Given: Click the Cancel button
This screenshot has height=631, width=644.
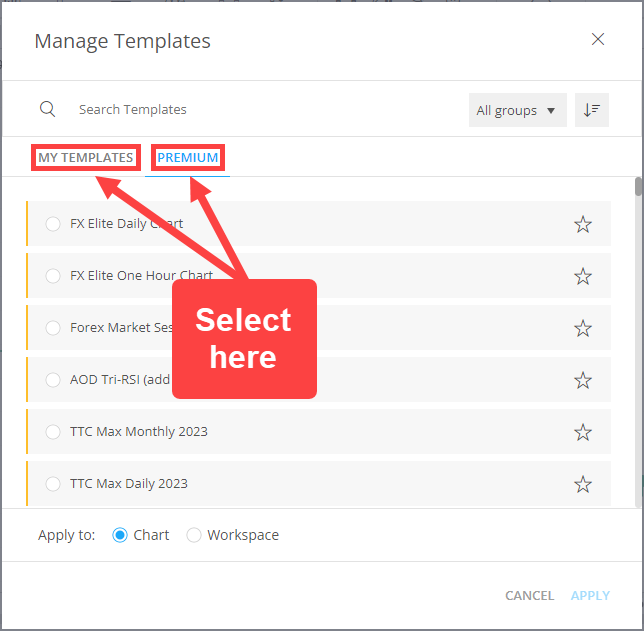Looking at the screenshot, I should (529, 595).
